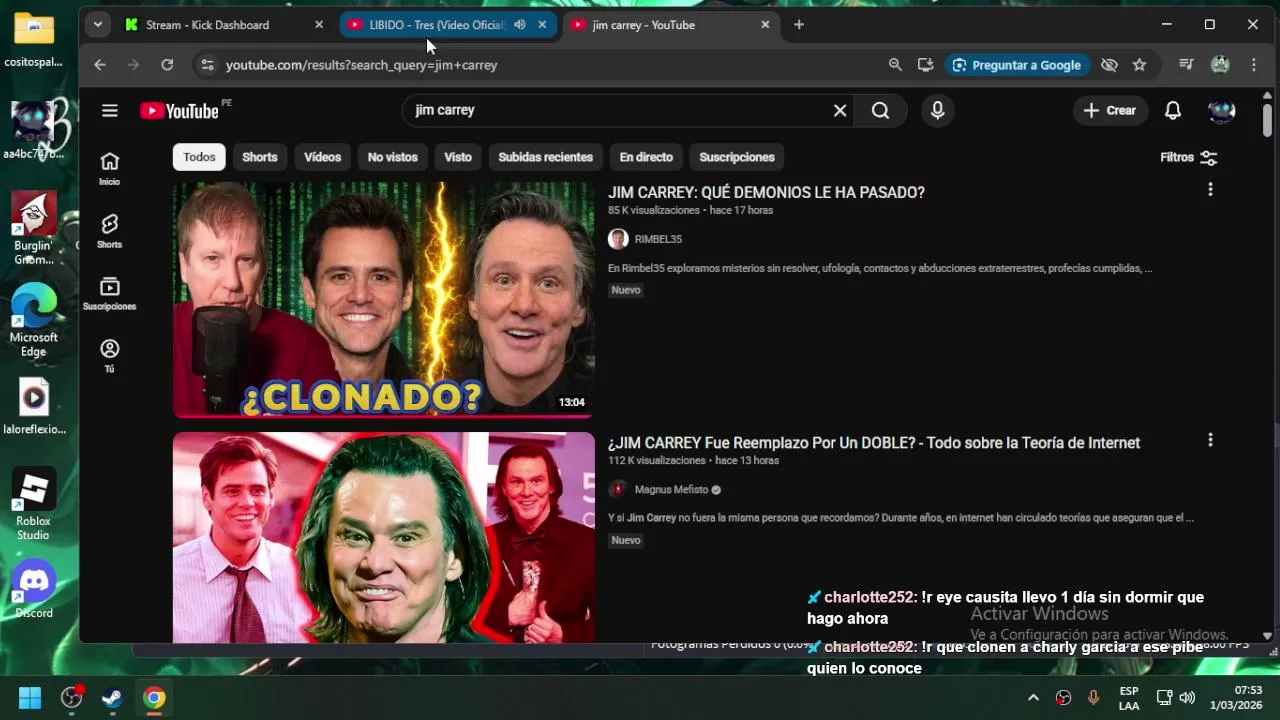
Task: Open the Tú sidebar section
Action: (x=110, y=356)
